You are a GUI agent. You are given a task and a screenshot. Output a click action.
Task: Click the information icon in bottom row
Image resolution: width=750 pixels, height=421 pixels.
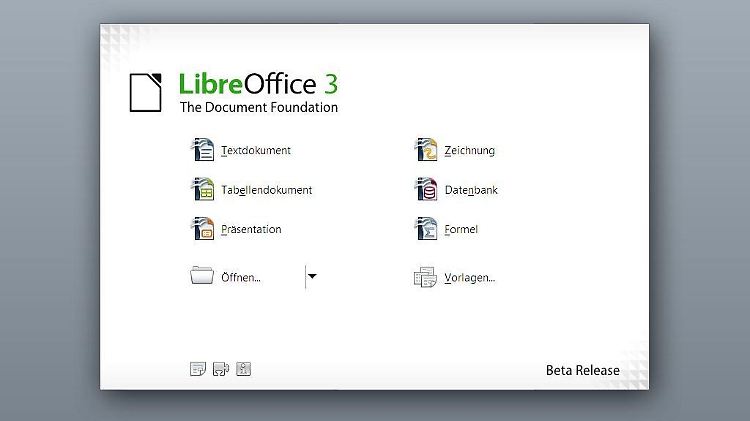tap(243, 369)
